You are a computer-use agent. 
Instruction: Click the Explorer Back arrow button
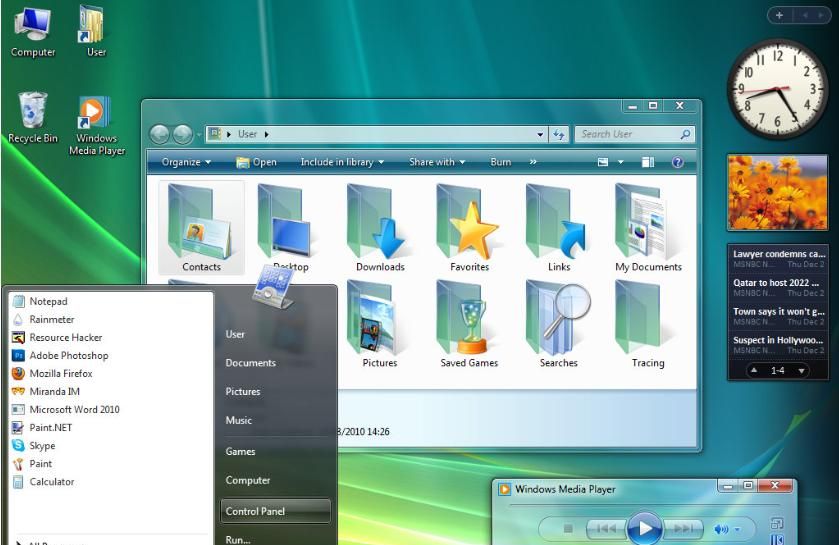point(159,134)
